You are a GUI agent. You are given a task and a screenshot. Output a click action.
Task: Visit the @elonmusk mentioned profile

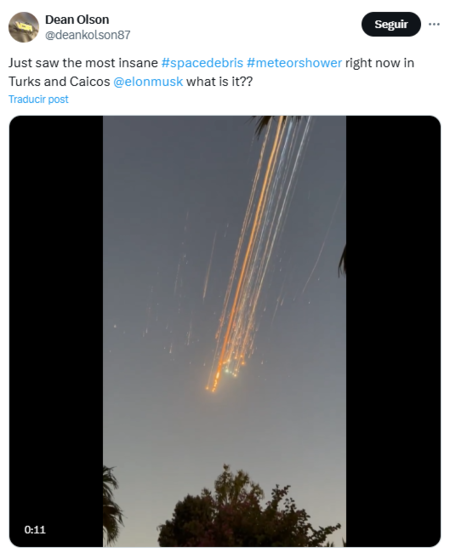148,81
